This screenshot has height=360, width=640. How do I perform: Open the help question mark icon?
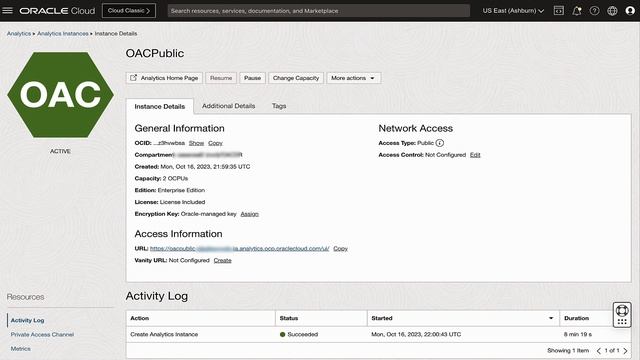pos(594,11)
